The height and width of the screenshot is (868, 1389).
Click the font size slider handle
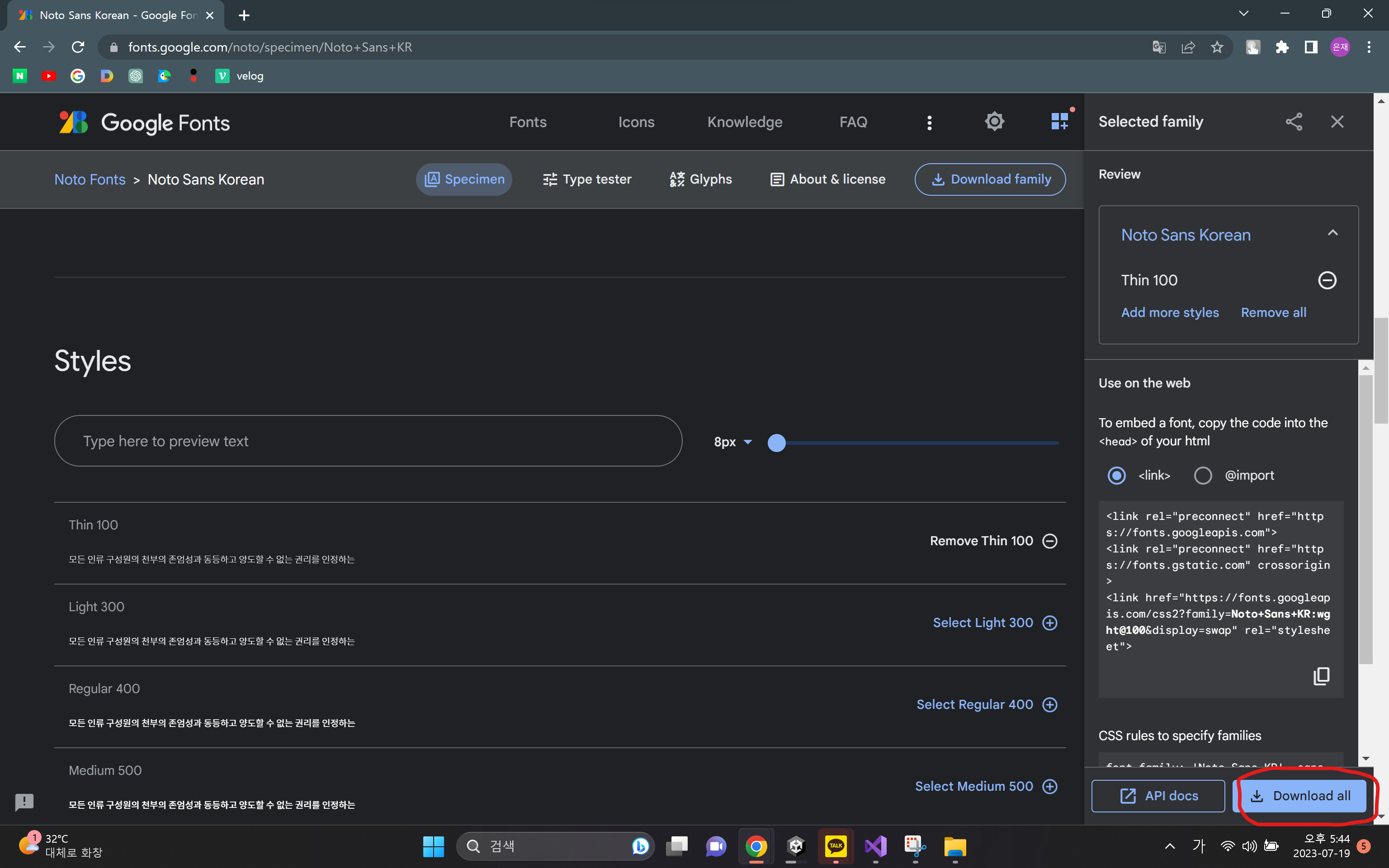tap(776, 443)
